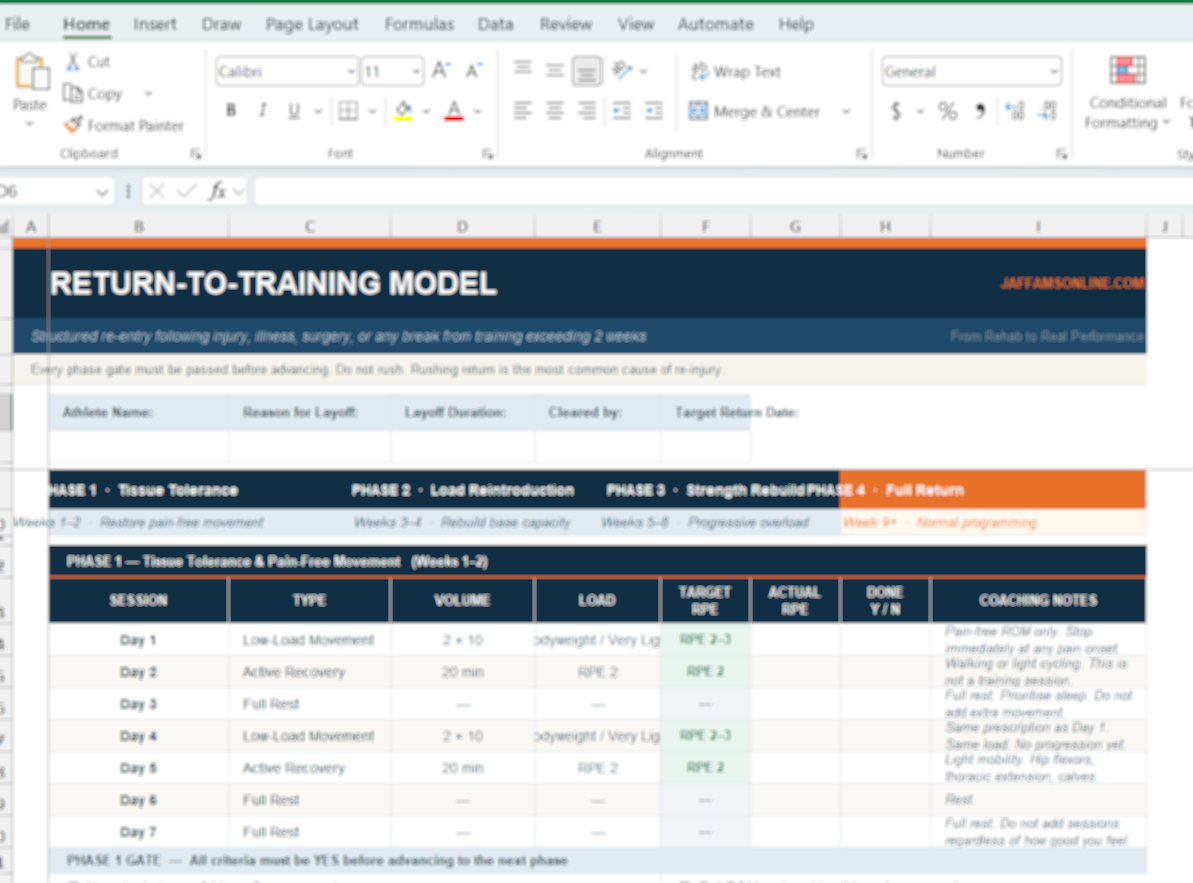Toggle Italic formatting

(262, 111)
